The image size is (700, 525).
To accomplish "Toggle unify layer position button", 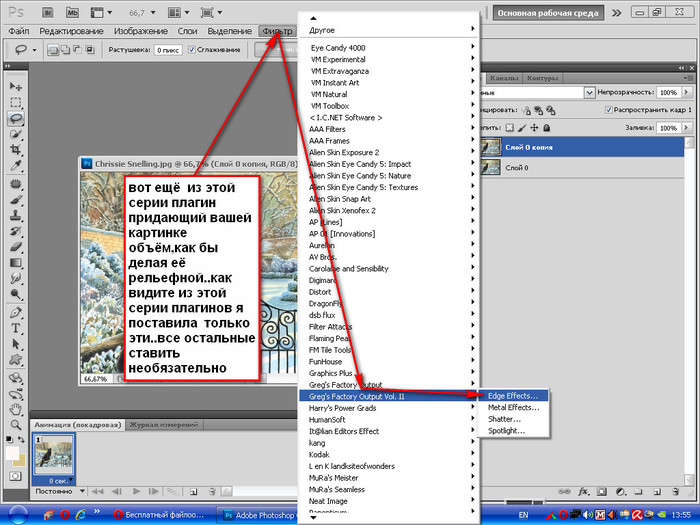I will 527,110.
